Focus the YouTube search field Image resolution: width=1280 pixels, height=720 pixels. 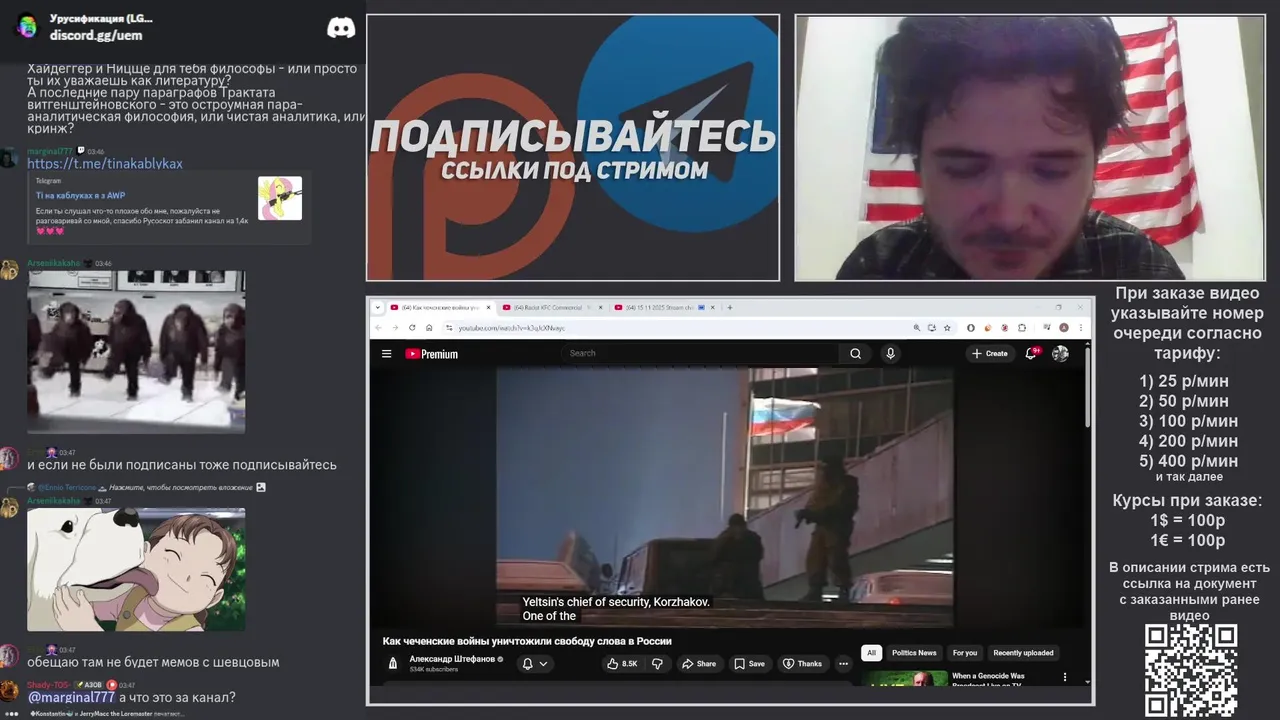[700, 353]
